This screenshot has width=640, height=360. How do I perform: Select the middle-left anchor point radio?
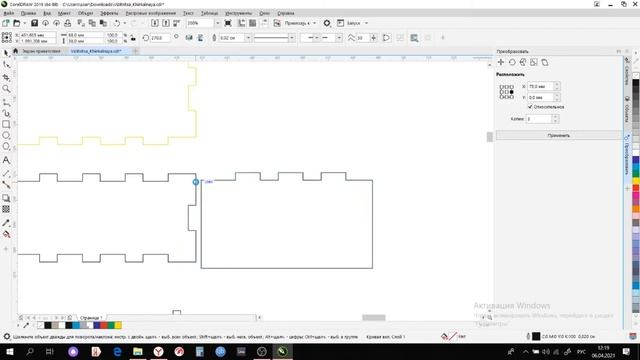click(502, 92)
